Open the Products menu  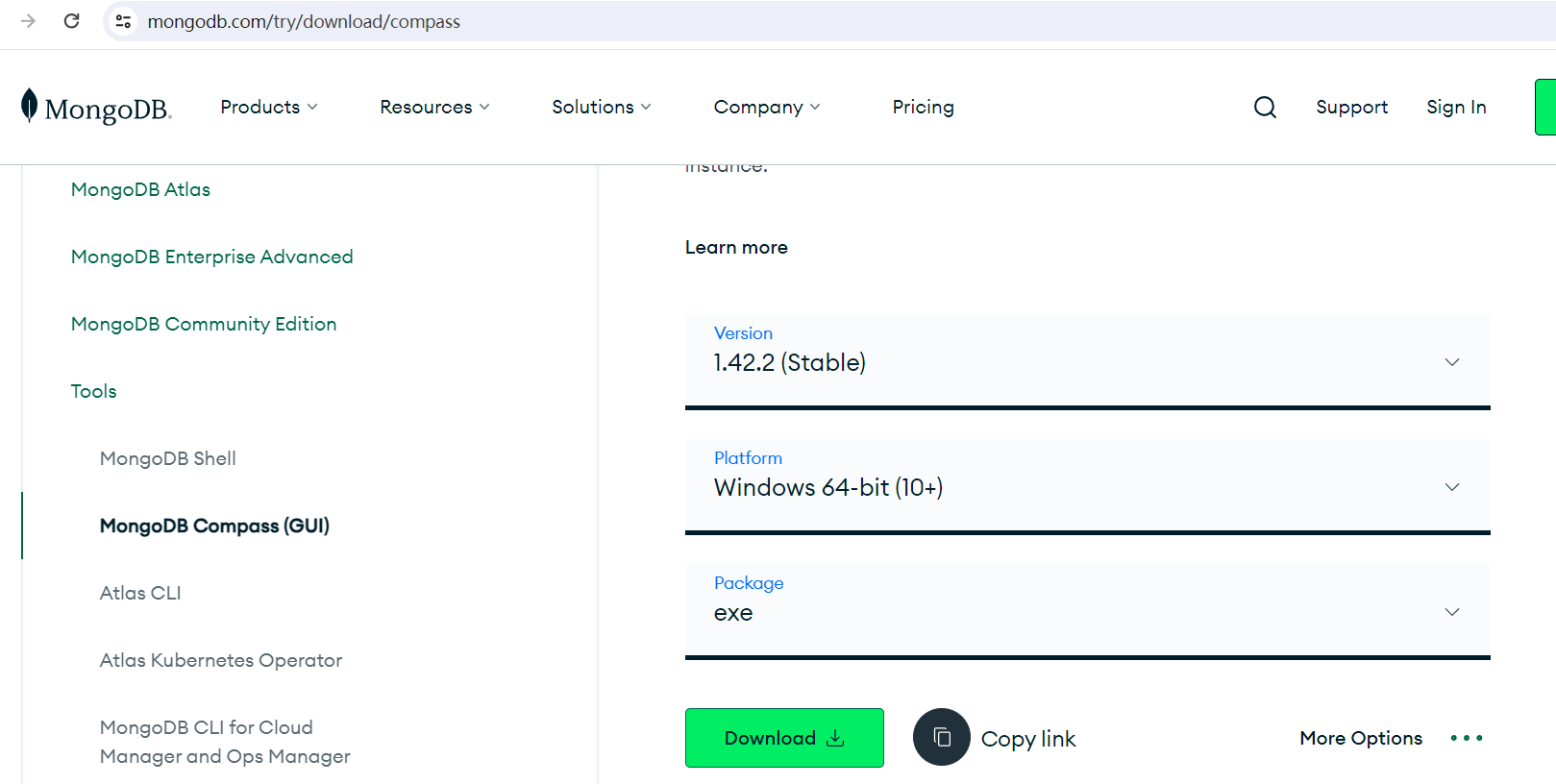tap(269, 107)
